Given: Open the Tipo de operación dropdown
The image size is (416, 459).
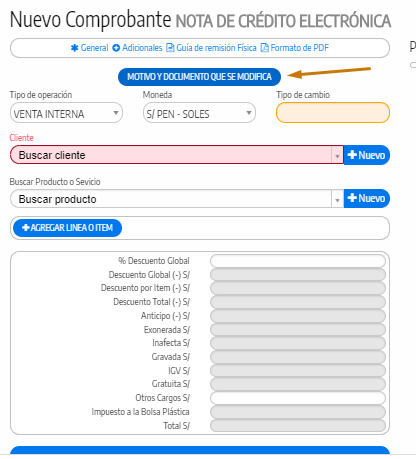Looking at the screenshot, I should point(66,113).
